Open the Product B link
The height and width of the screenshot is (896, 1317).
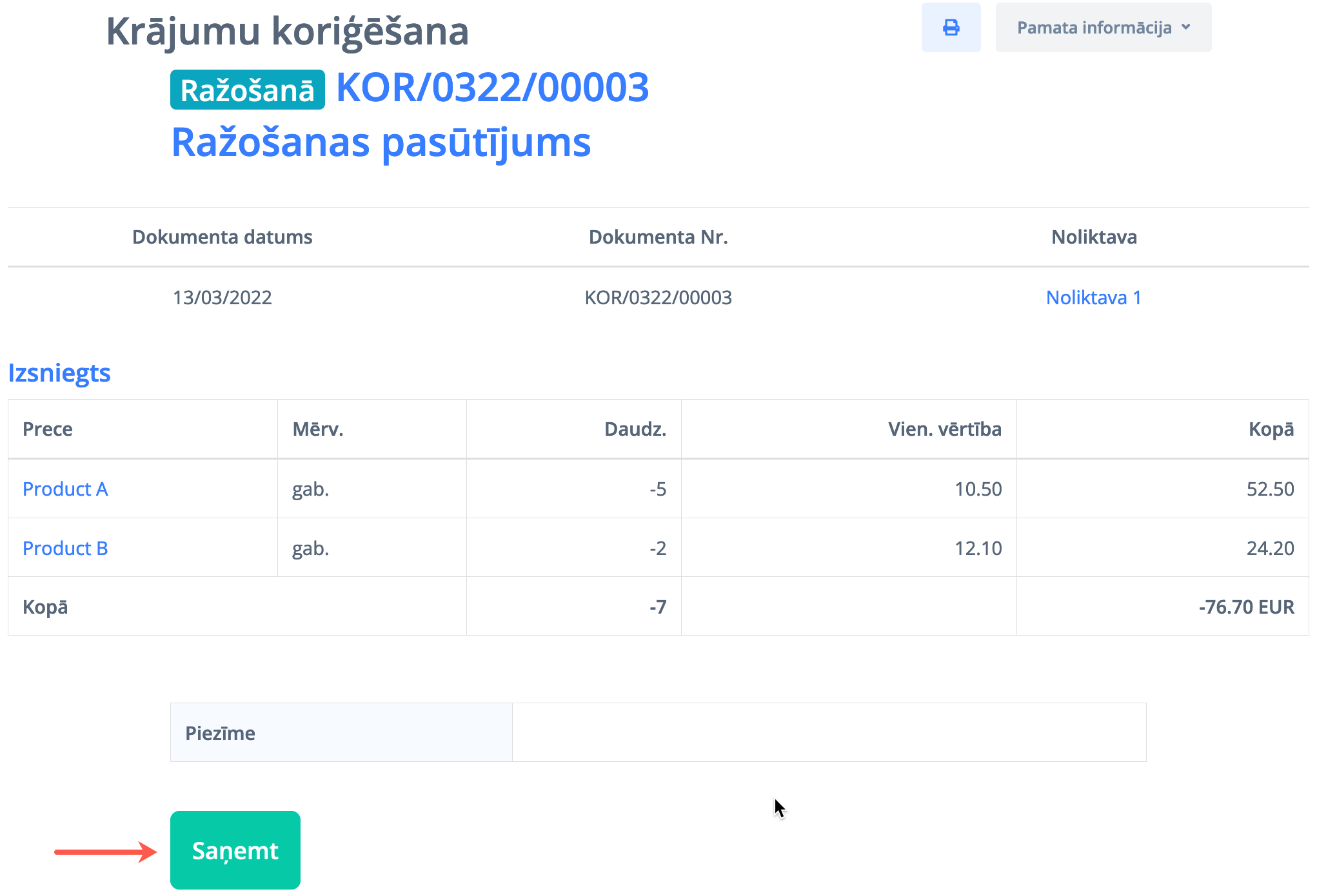65,549
